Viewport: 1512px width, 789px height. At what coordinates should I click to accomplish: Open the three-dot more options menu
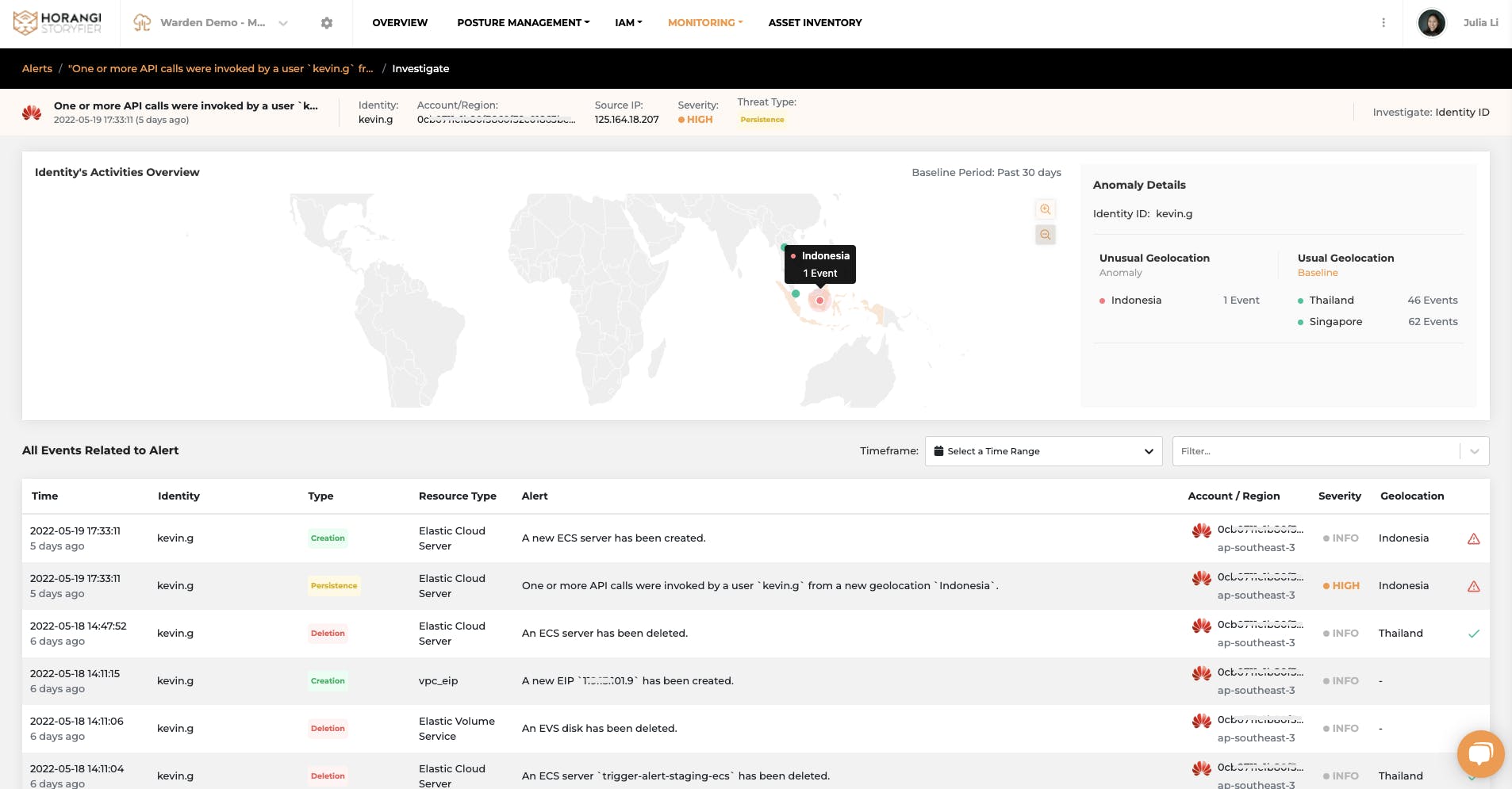[1383, 23]
